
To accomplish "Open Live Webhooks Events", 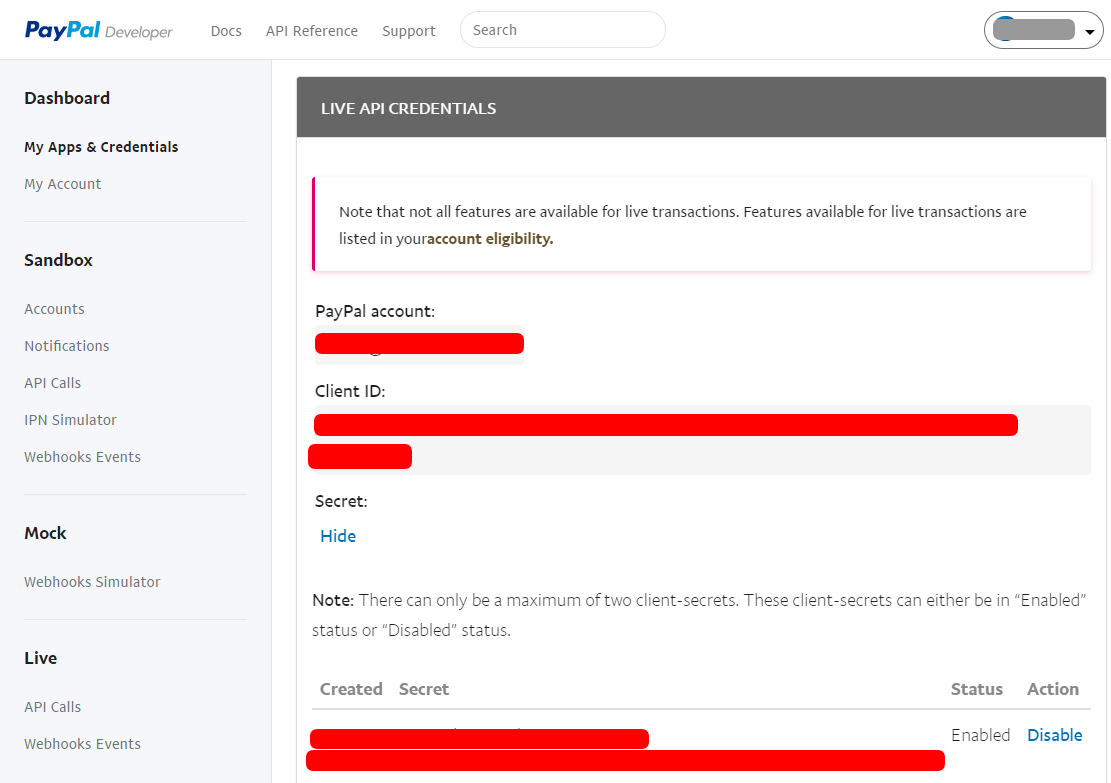I will [x=82, y=744].
